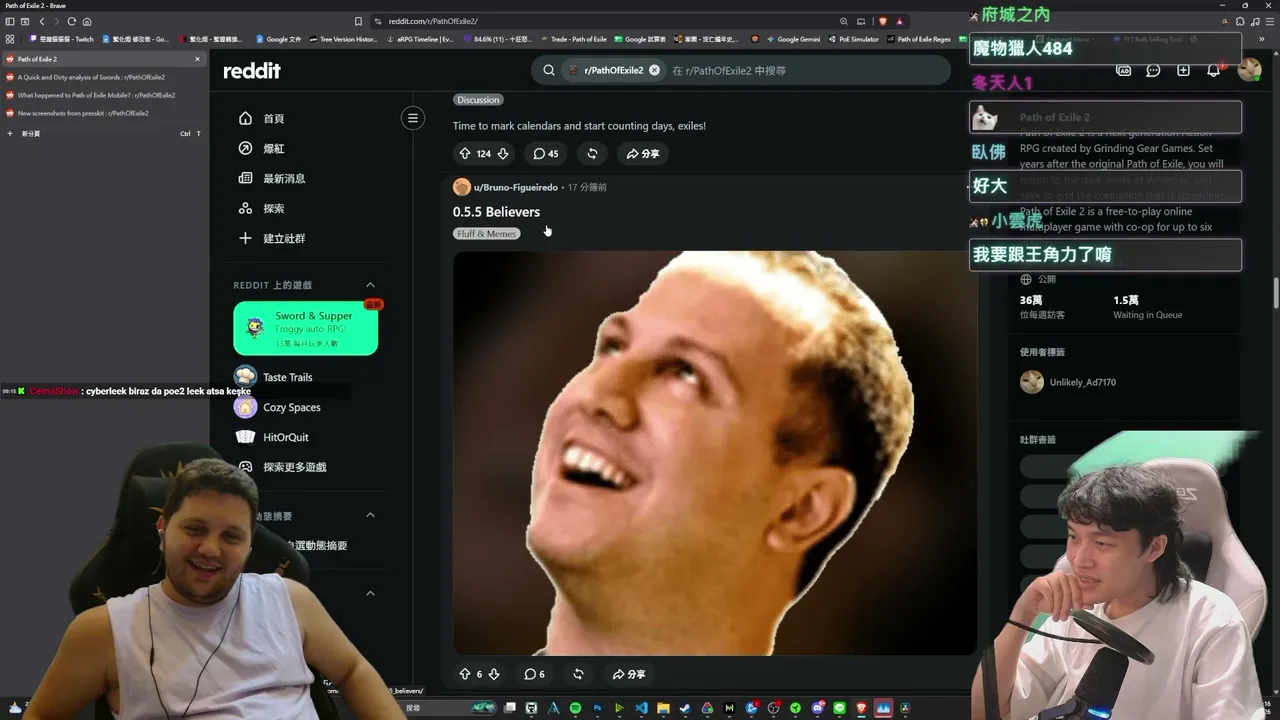This screenshot has width=1280, height=720.
Task: Open u/Bruno-Figueiredo profile link
Action: point(516,187)
